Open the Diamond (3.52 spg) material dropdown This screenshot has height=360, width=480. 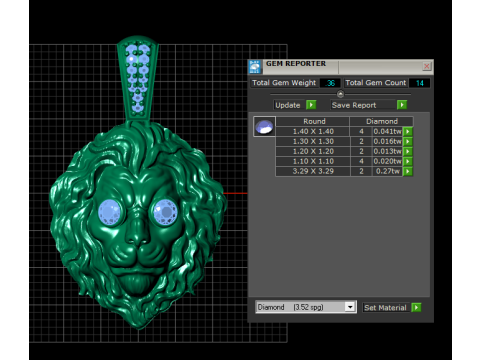(x=306, y=307)
